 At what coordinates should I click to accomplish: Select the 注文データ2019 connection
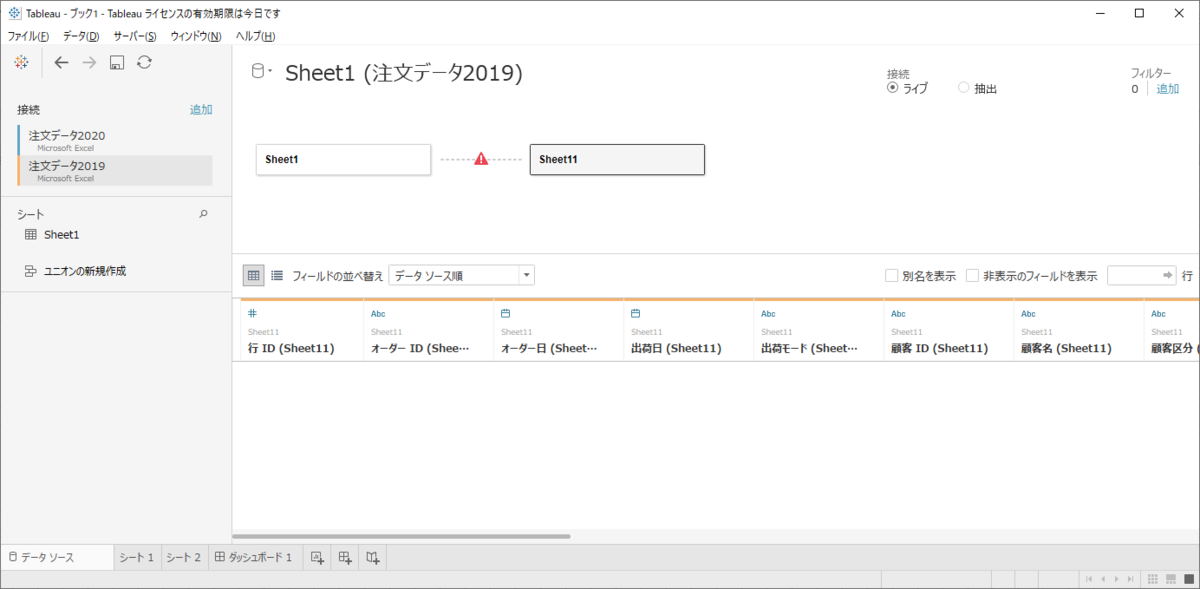115,170
